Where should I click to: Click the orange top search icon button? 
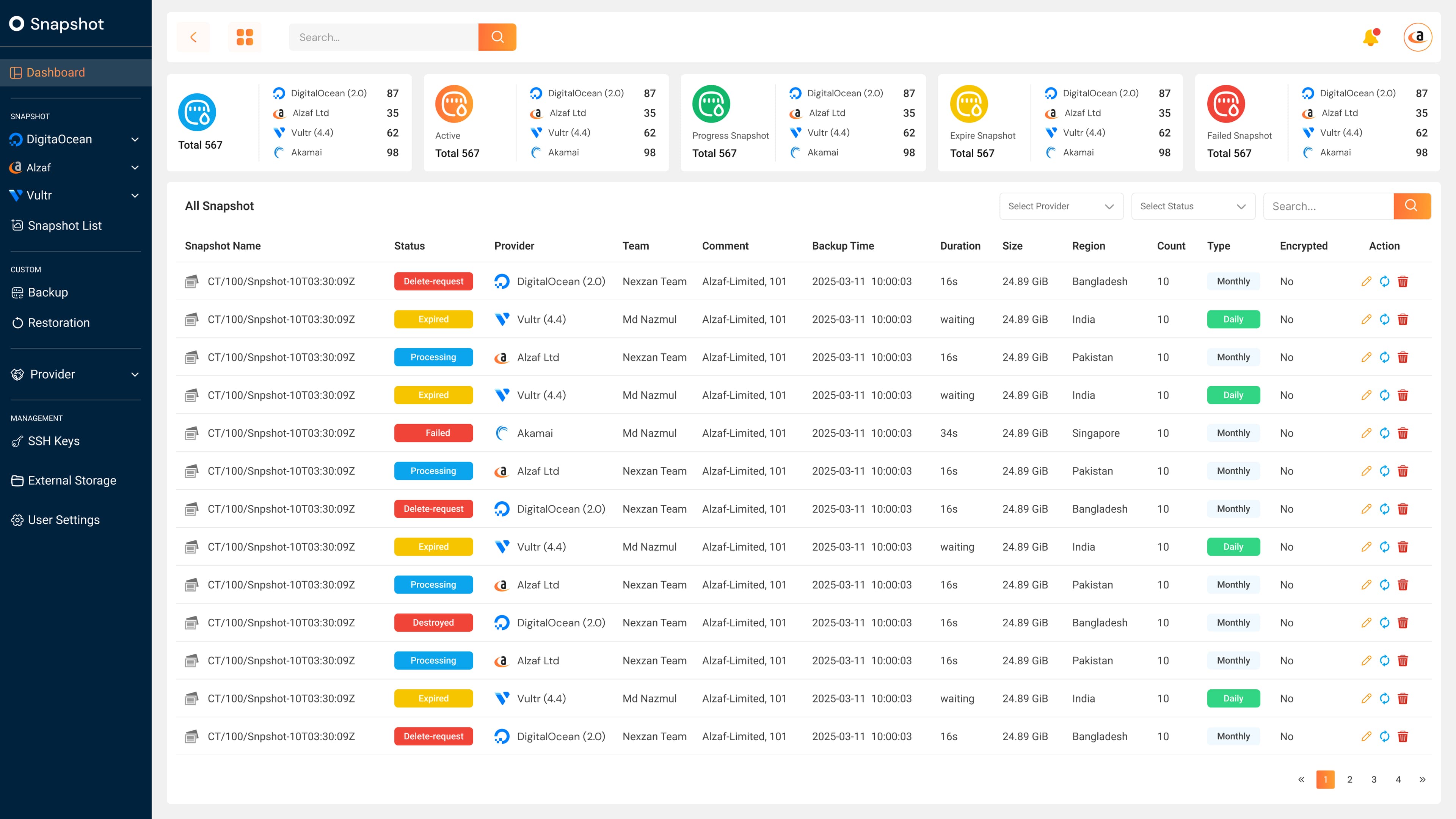497,37
